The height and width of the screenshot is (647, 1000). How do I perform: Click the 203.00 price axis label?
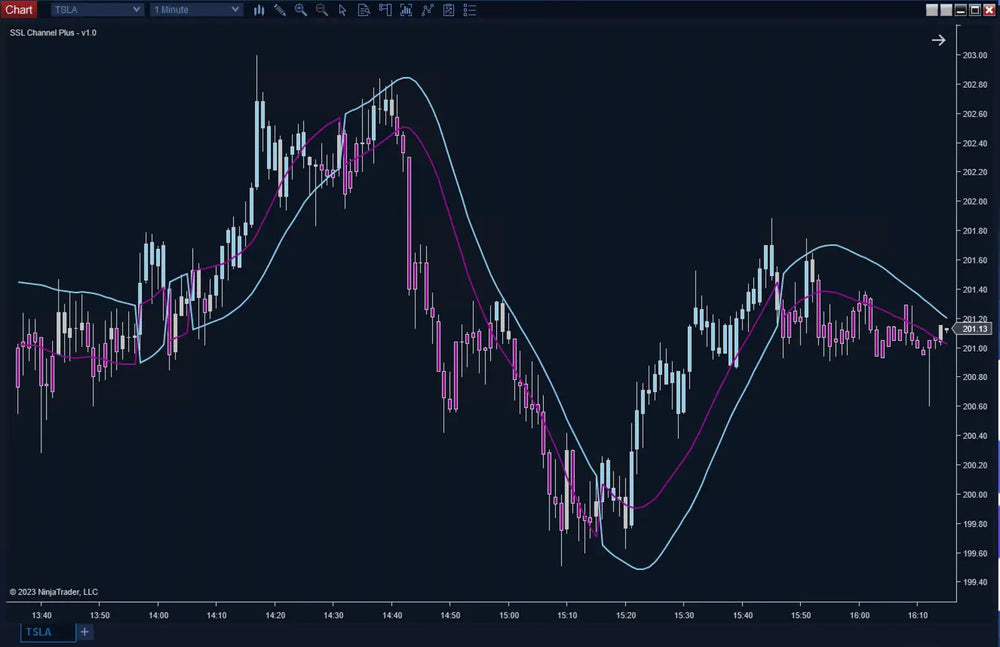point(975,55)
